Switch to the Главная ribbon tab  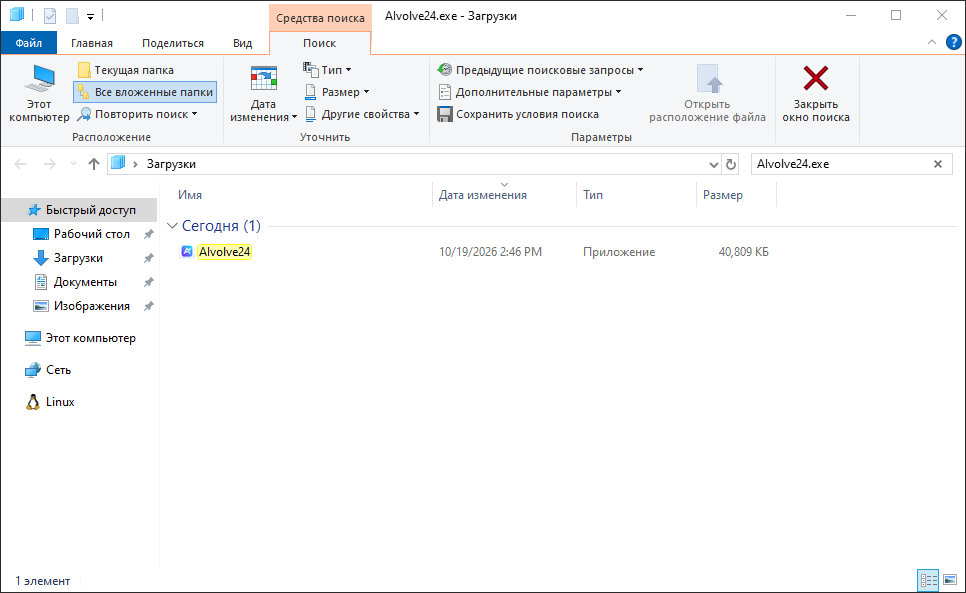click(x=92, y=43)
